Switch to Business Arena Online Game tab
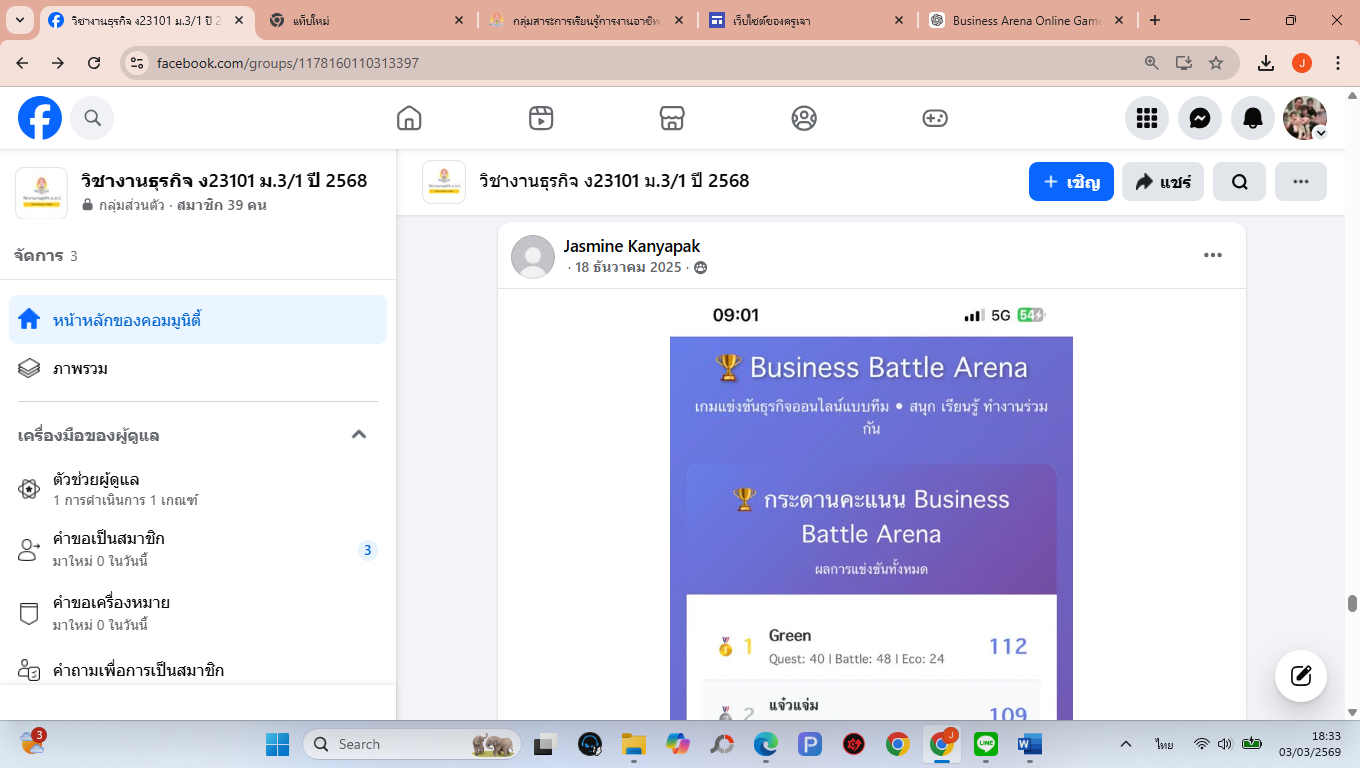The image size is (1360, 768). coord(1025,20)
